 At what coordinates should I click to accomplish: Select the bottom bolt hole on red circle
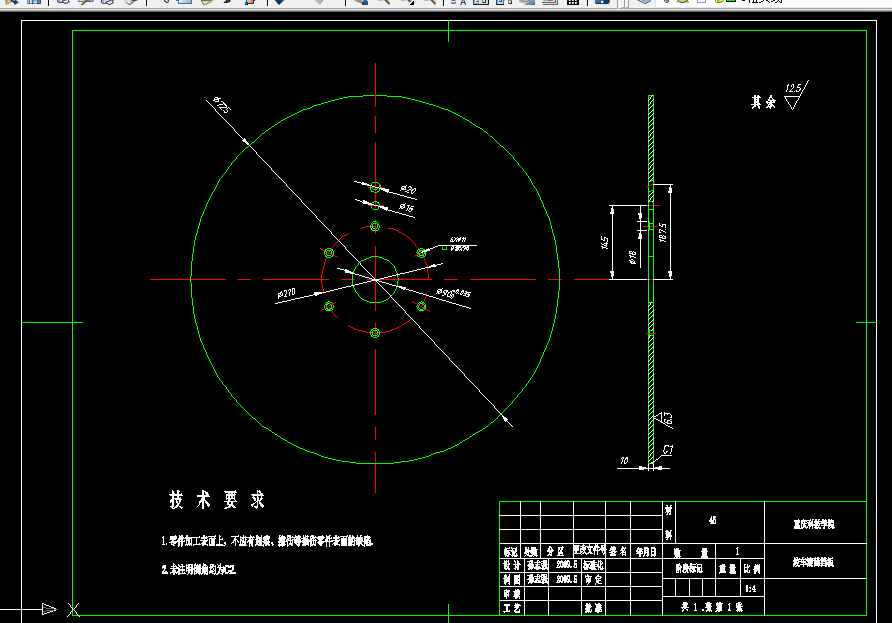(x=374, y=333)
